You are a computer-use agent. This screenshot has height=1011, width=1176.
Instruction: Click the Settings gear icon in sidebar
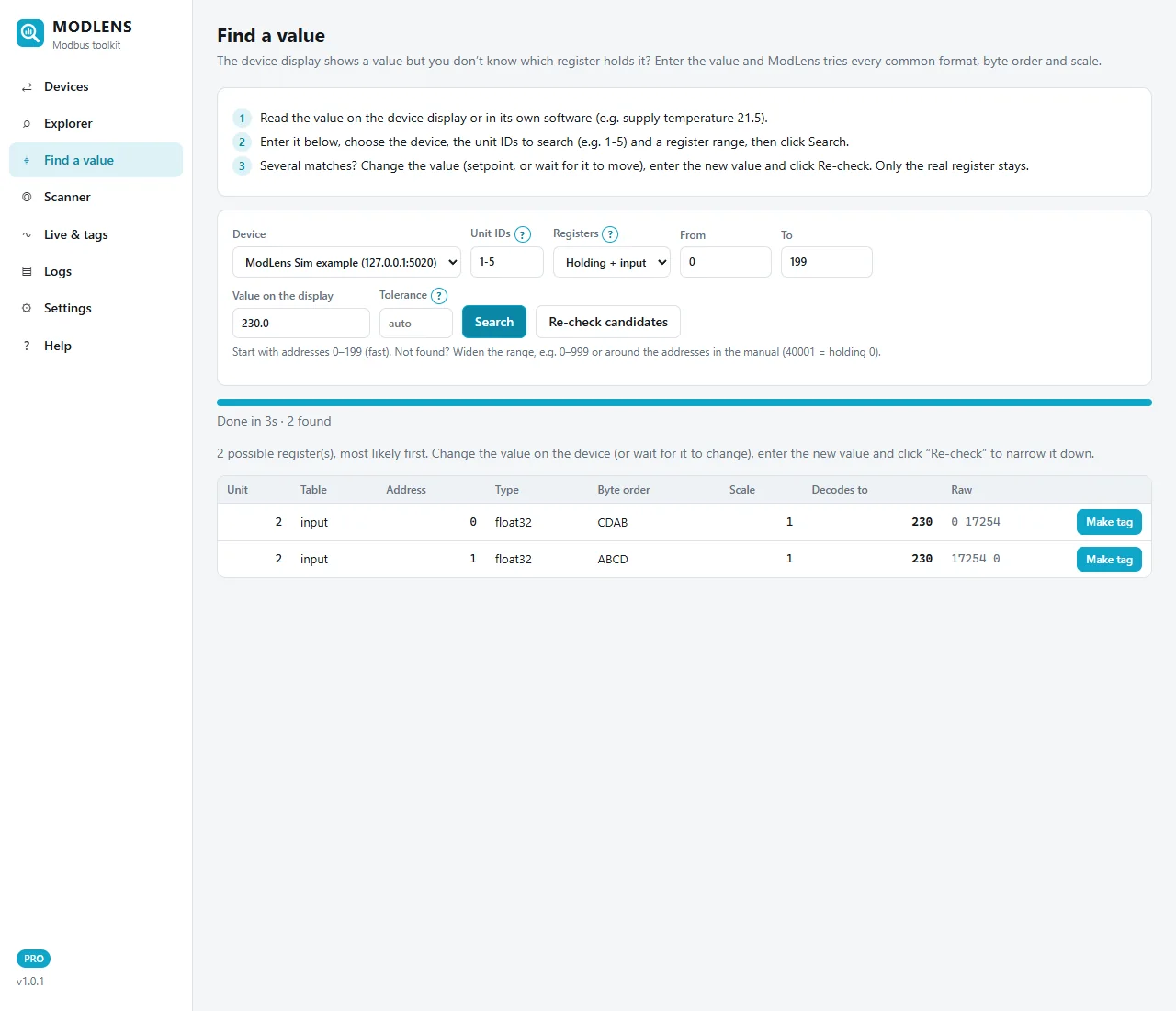point(27,308)
